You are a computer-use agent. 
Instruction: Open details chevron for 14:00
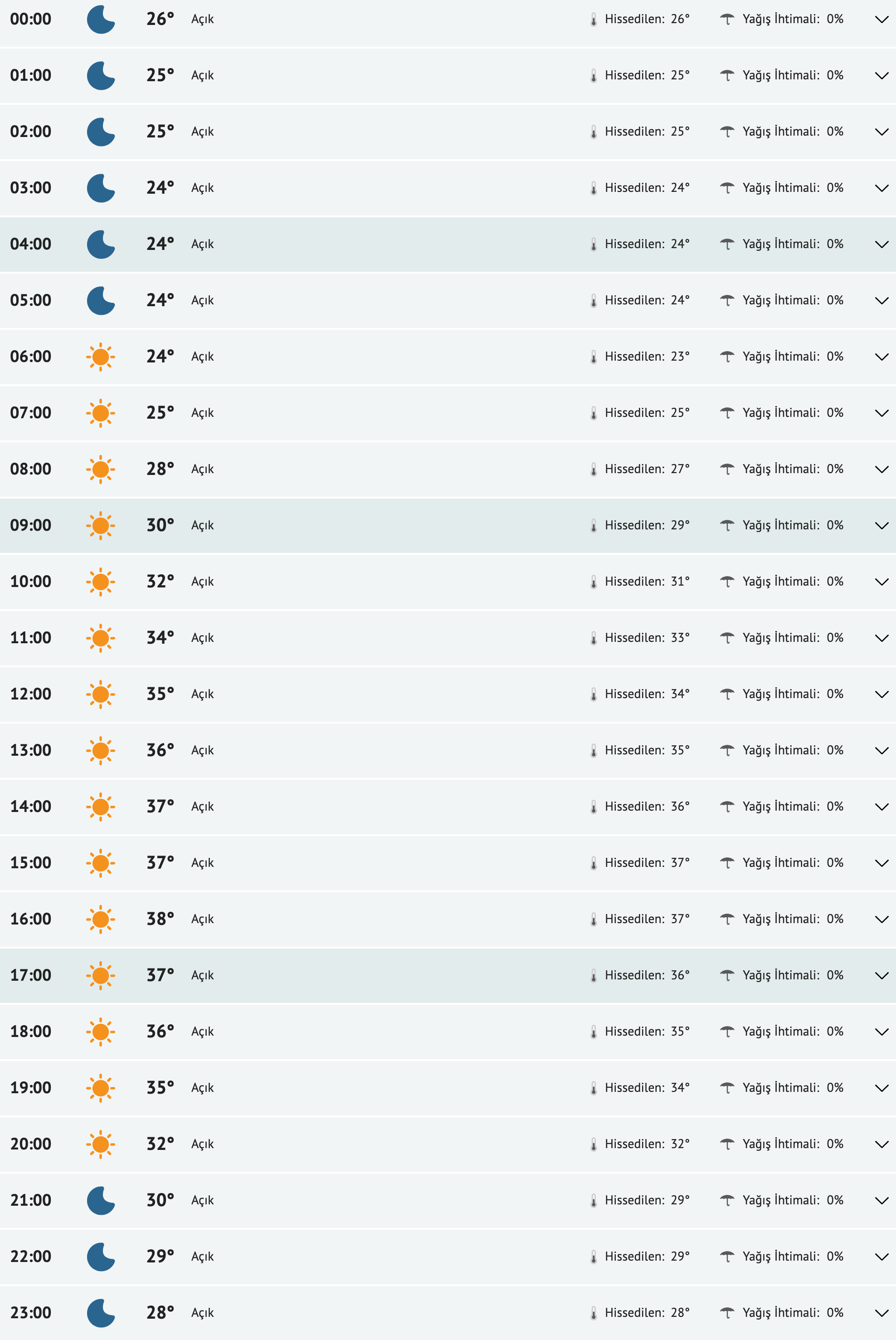point(881,807)
